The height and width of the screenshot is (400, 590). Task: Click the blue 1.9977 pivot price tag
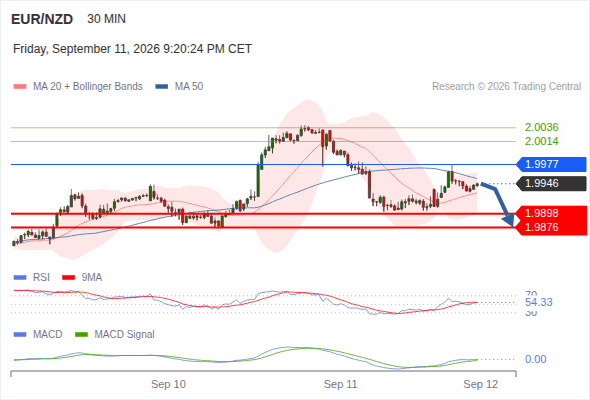click(551, 164)
